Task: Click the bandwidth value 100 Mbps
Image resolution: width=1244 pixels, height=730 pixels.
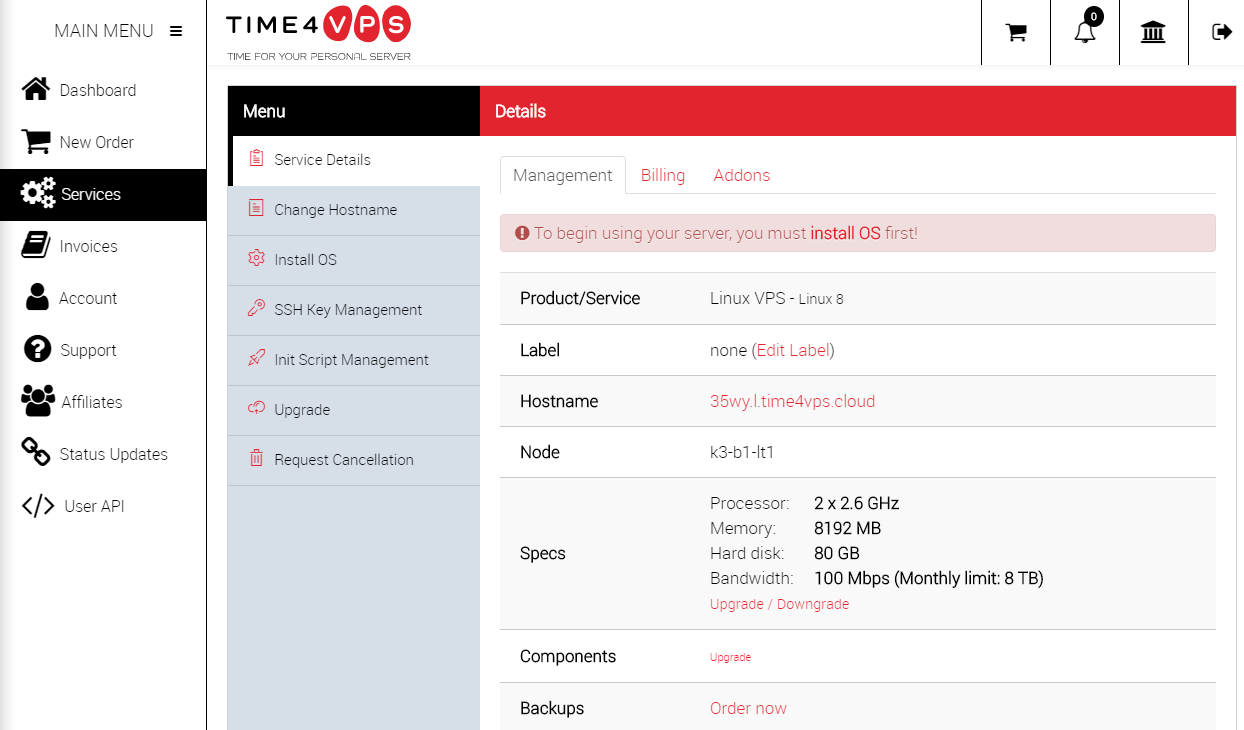Action: [852, 578]
